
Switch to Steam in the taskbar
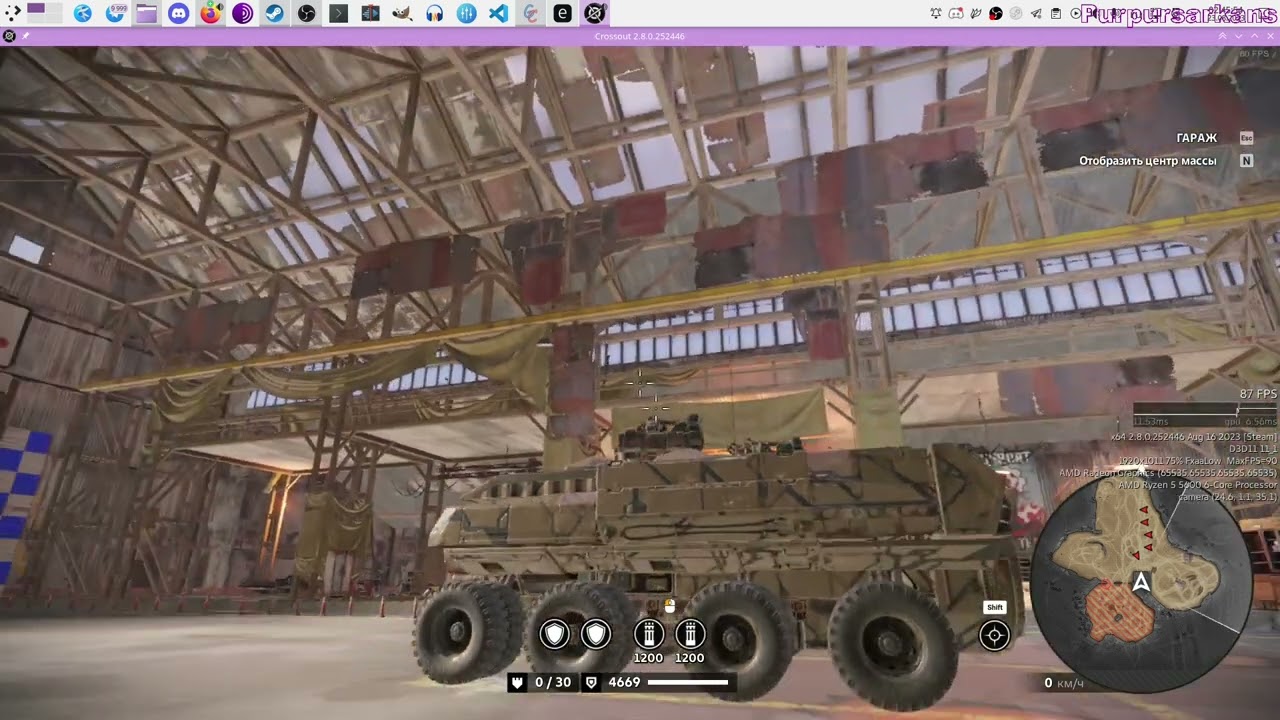pos(274,14)
